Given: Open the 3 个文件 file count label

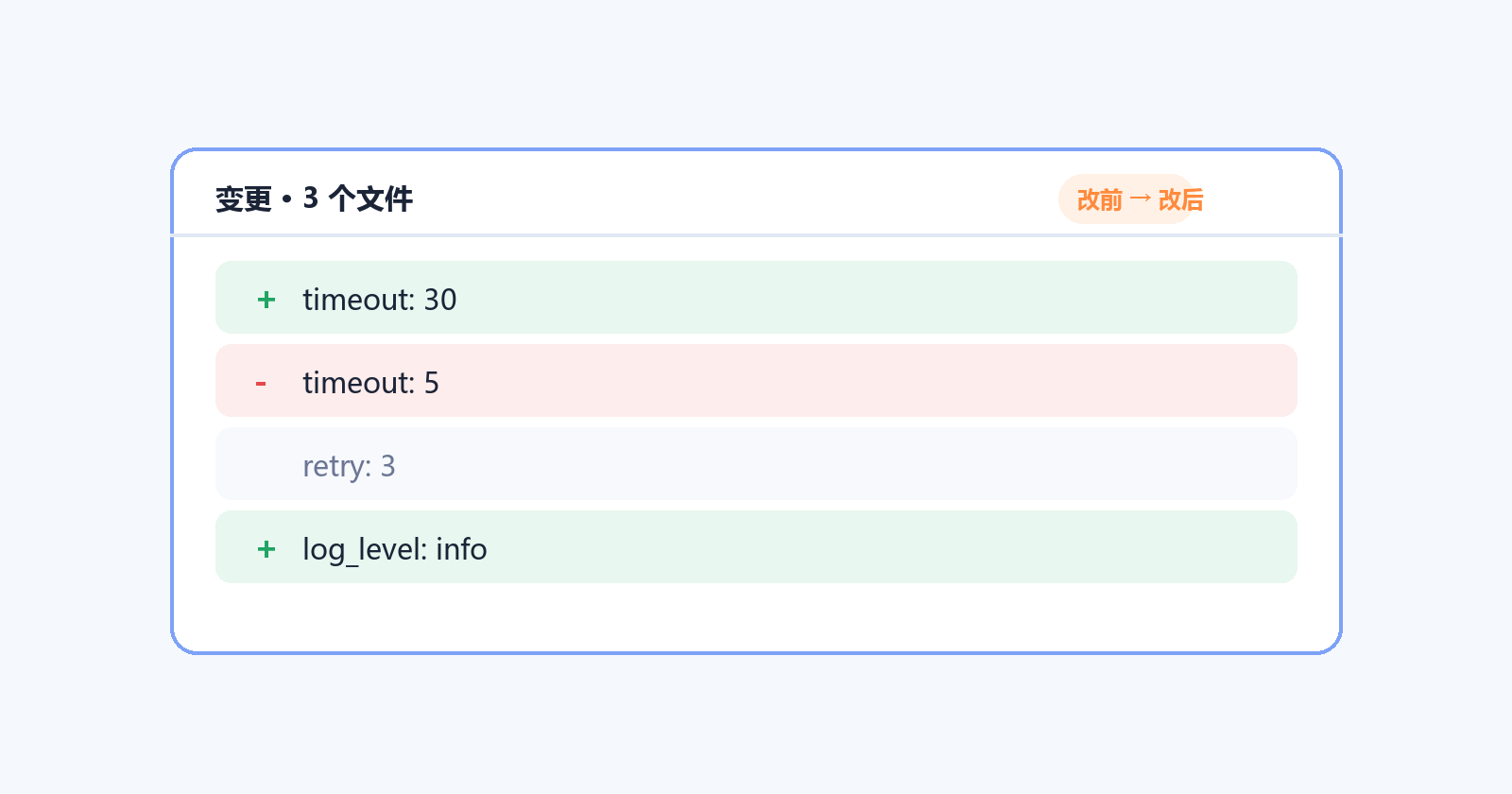Looking at the screenshot, I should 358,199.
